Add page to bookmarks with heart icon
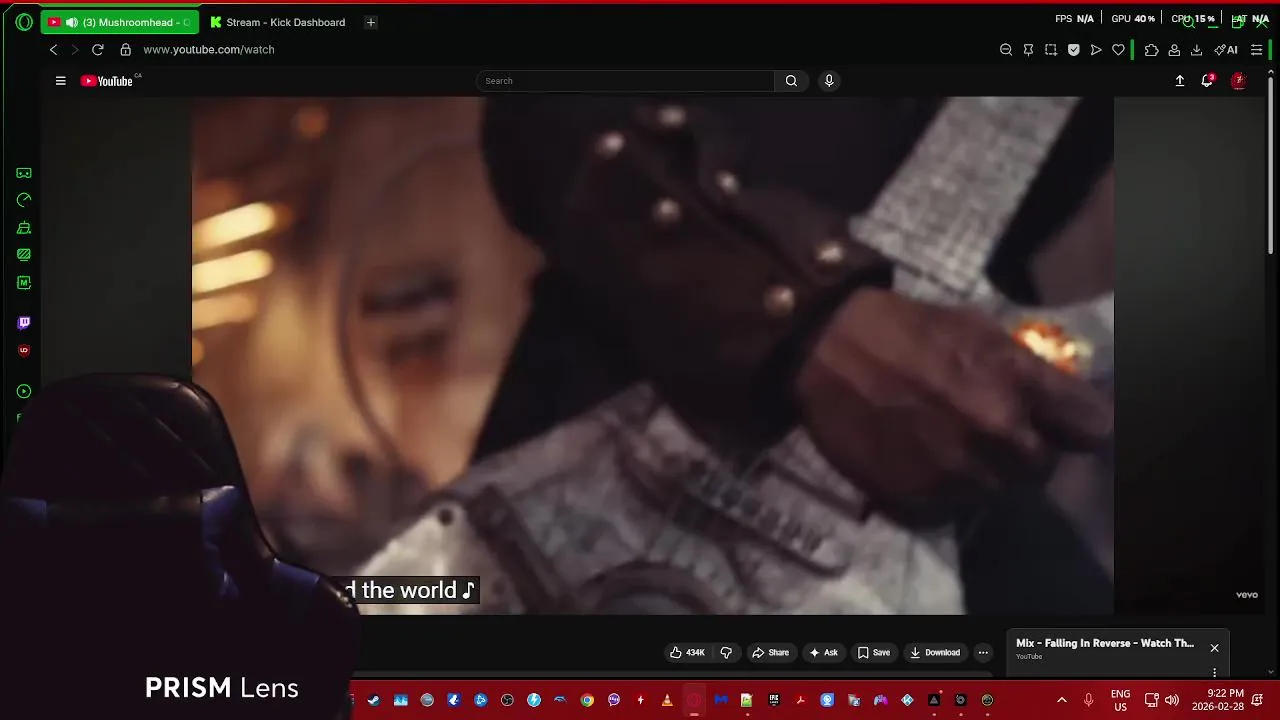Viewport: 1280px width, 720px height. tap(1119, 50)
